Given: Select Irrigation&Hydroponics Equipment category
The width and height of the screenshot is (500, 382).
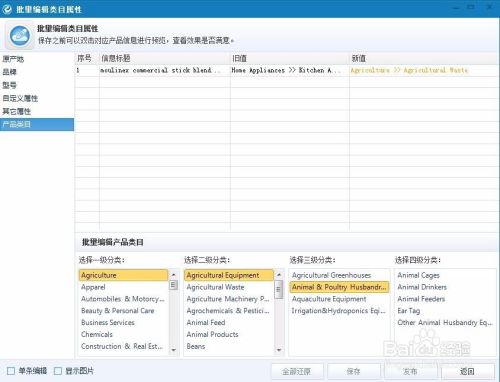Looking at the screenshot, I should (338, 311).
